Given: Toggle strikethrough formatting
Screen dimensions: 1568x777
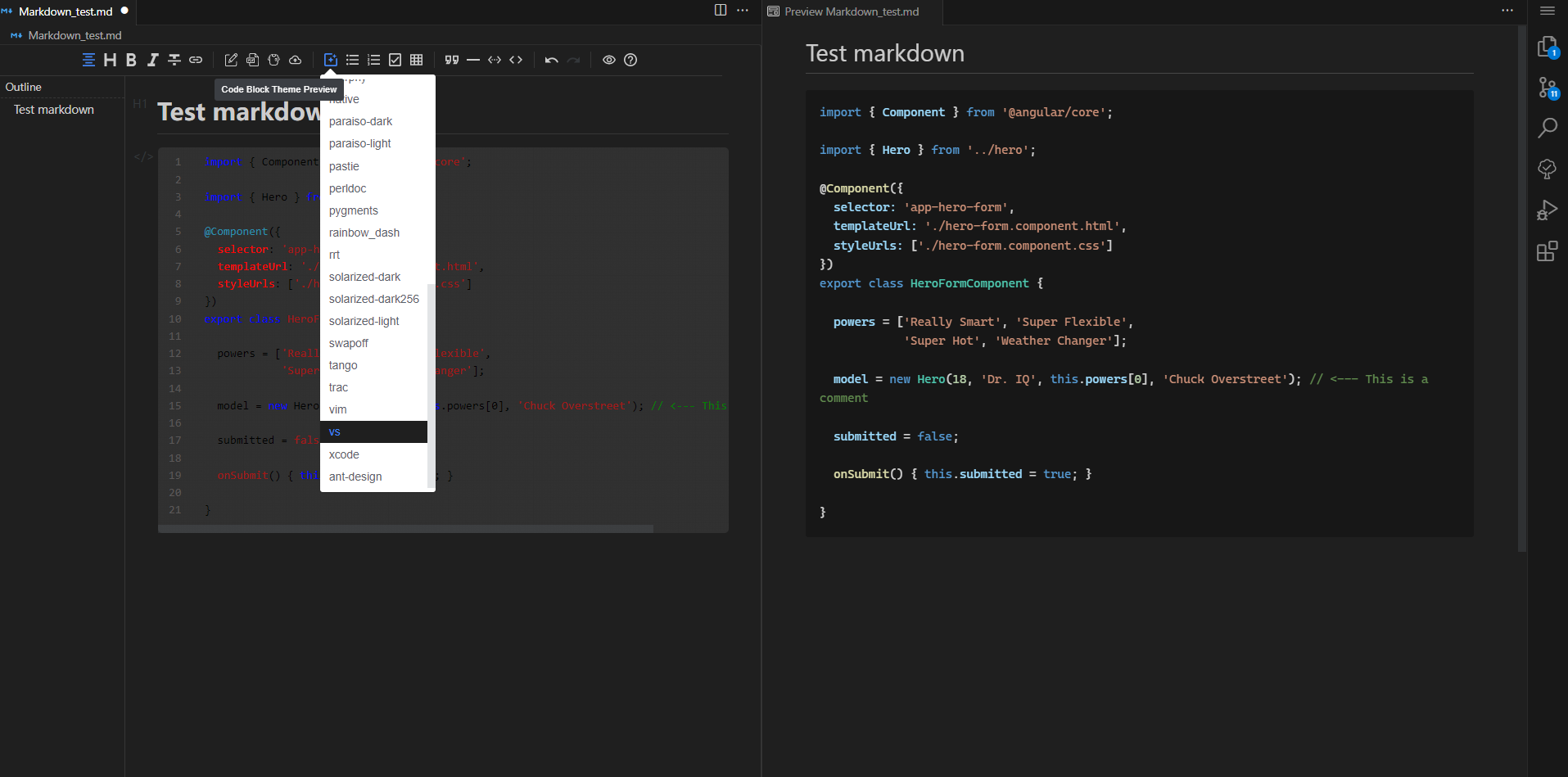Looking at the screenshot, I should click(x=174, y=60).
